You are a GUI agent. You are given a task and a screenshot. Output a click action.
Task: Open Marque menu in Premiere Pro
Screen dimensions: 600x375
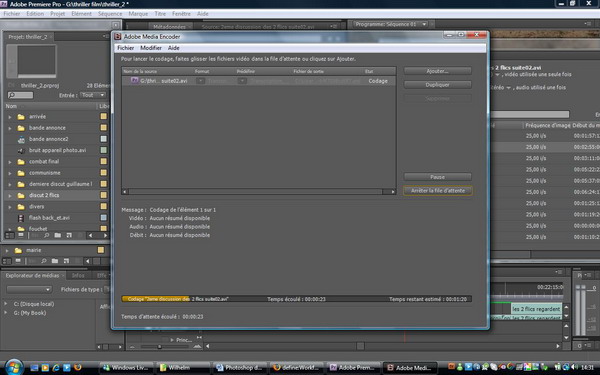point(138,14)
